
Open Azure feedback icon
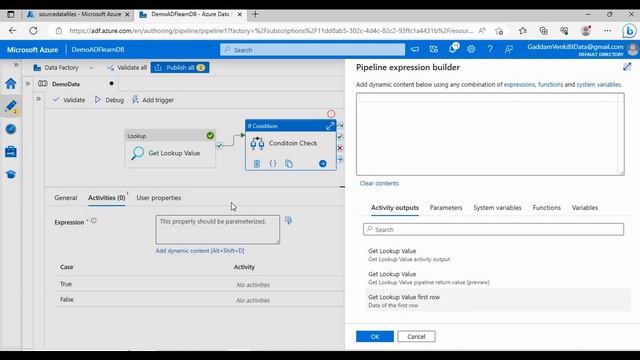click(x=509, y=49)
